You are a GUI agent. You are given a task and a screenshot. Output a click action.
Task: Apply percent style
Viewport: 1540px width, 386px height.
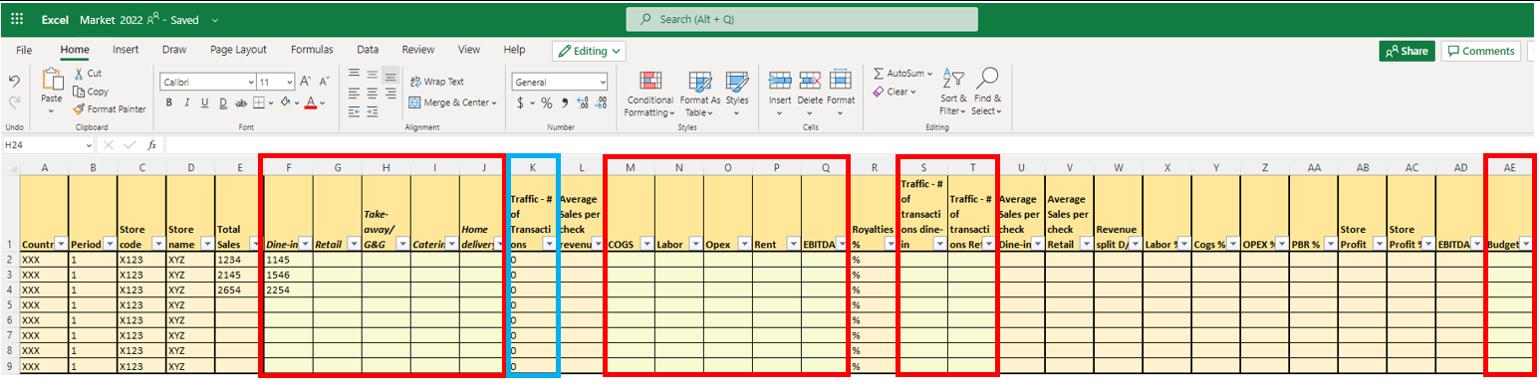(546, 102)
